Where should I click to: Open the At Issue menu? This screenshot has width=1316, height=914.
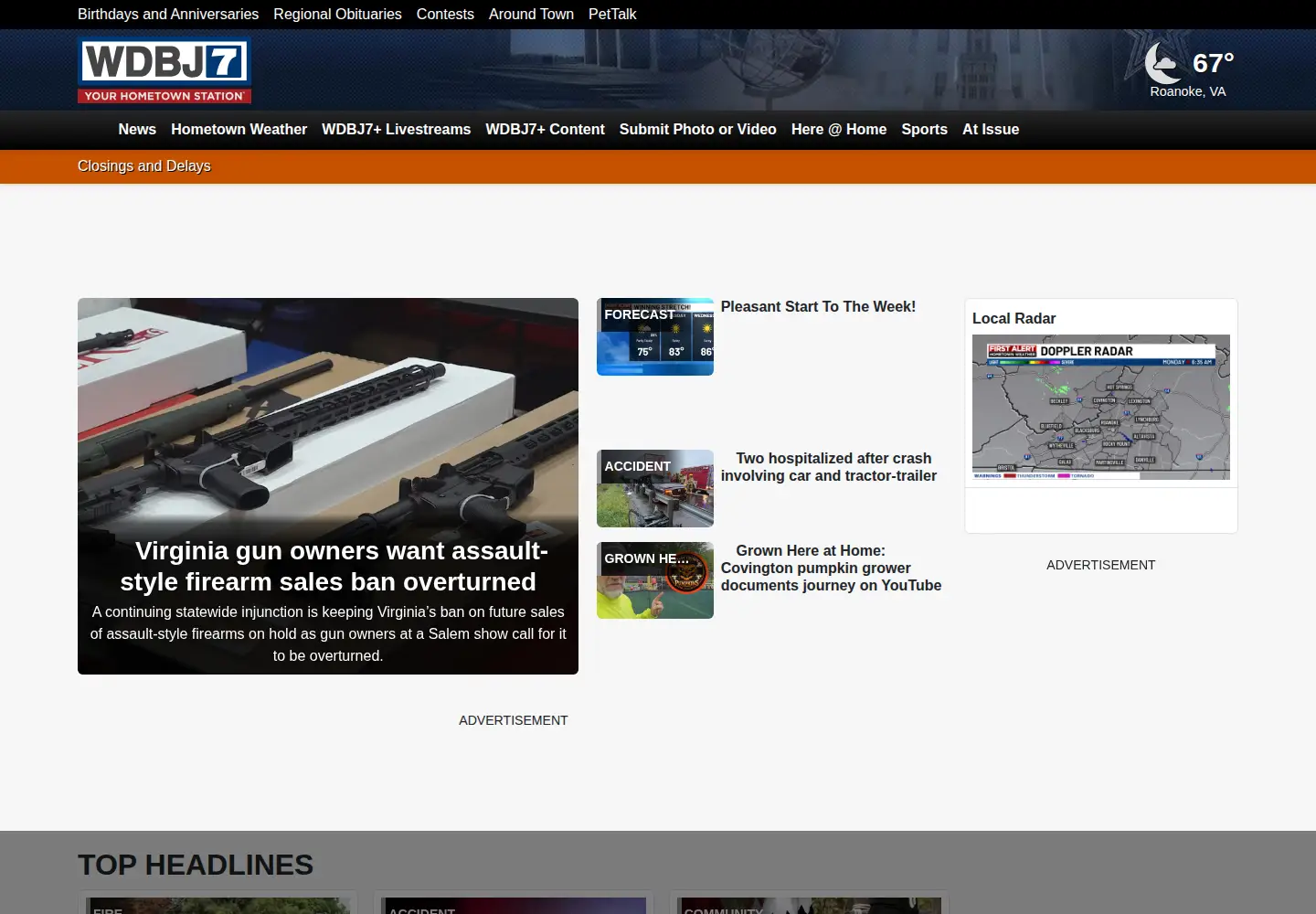991,130
